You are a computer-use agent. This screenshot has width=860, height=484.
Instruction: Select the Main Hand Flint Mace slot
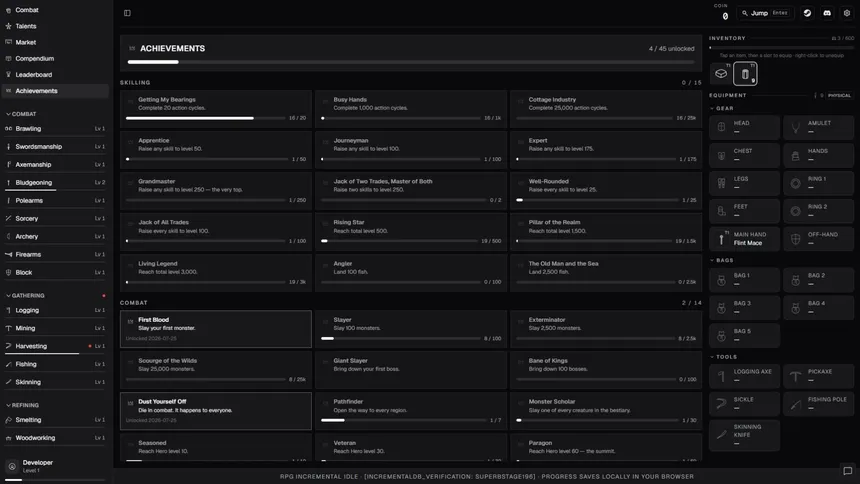coord(744,239)
